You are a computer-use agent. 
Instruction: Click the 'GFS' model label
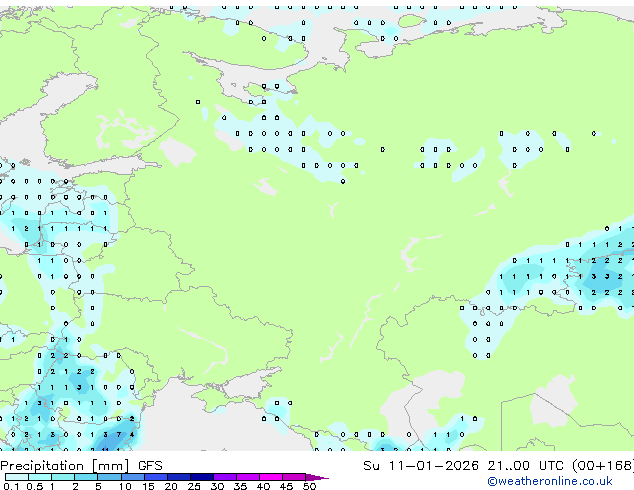(150, 466)
